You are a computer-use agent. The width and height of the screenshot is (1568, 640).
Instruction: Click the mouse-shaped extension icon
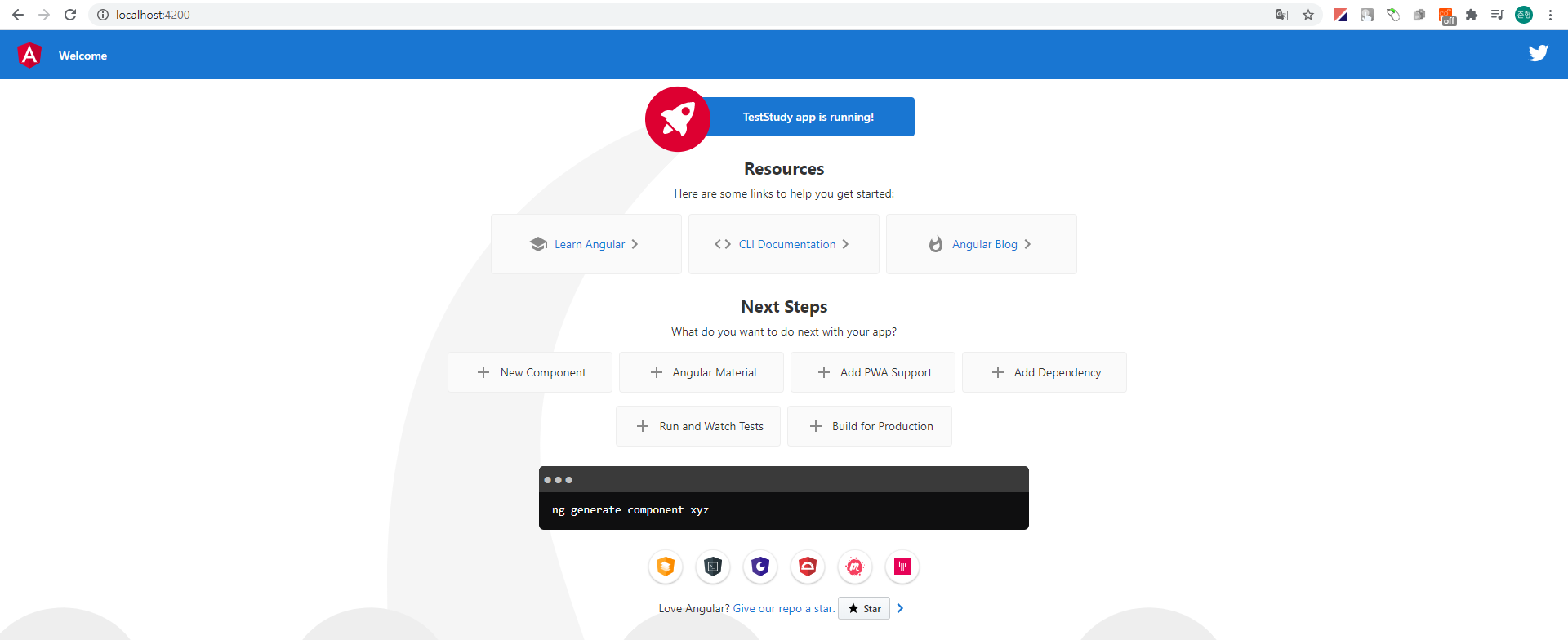[1393, 15]
